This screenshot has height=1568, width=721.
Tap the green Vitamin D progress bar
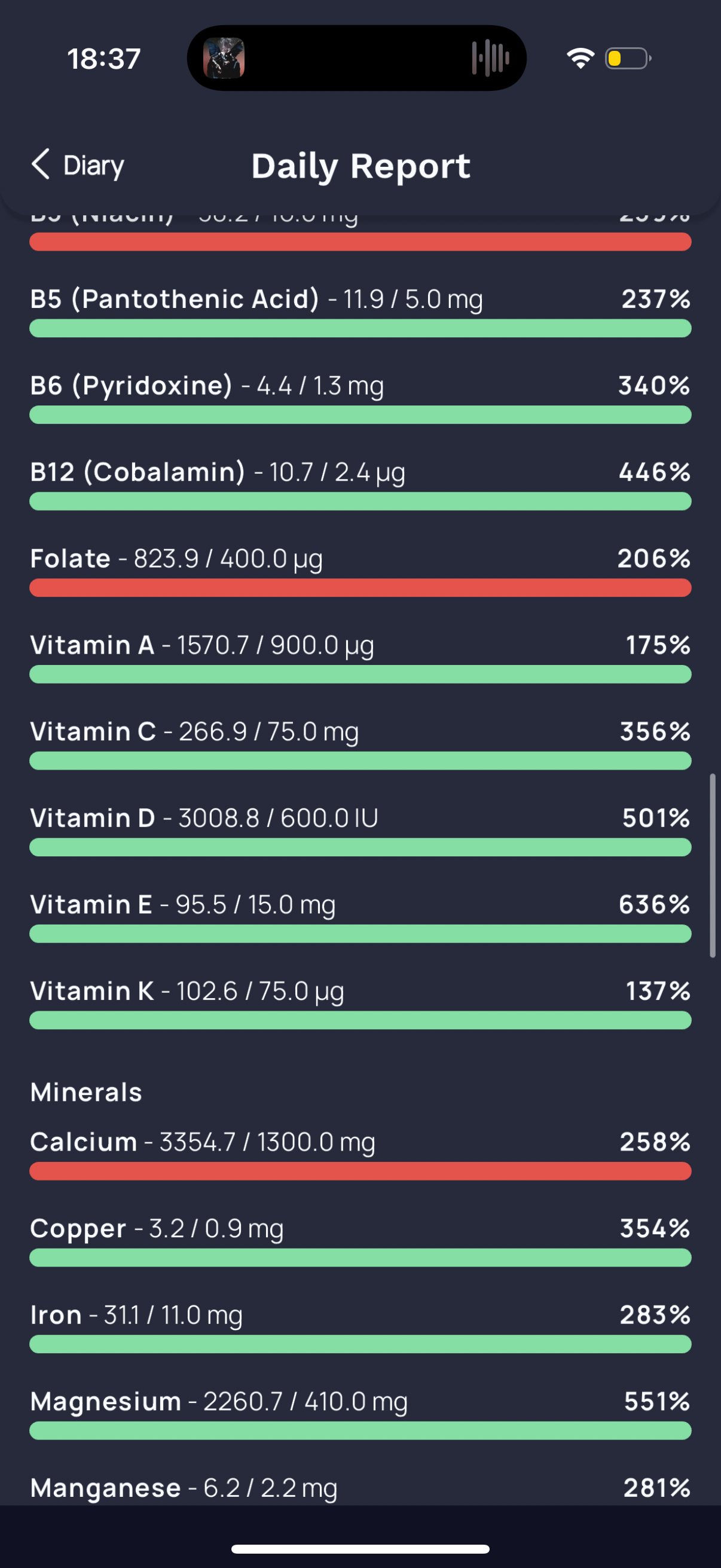coord(360,847)
